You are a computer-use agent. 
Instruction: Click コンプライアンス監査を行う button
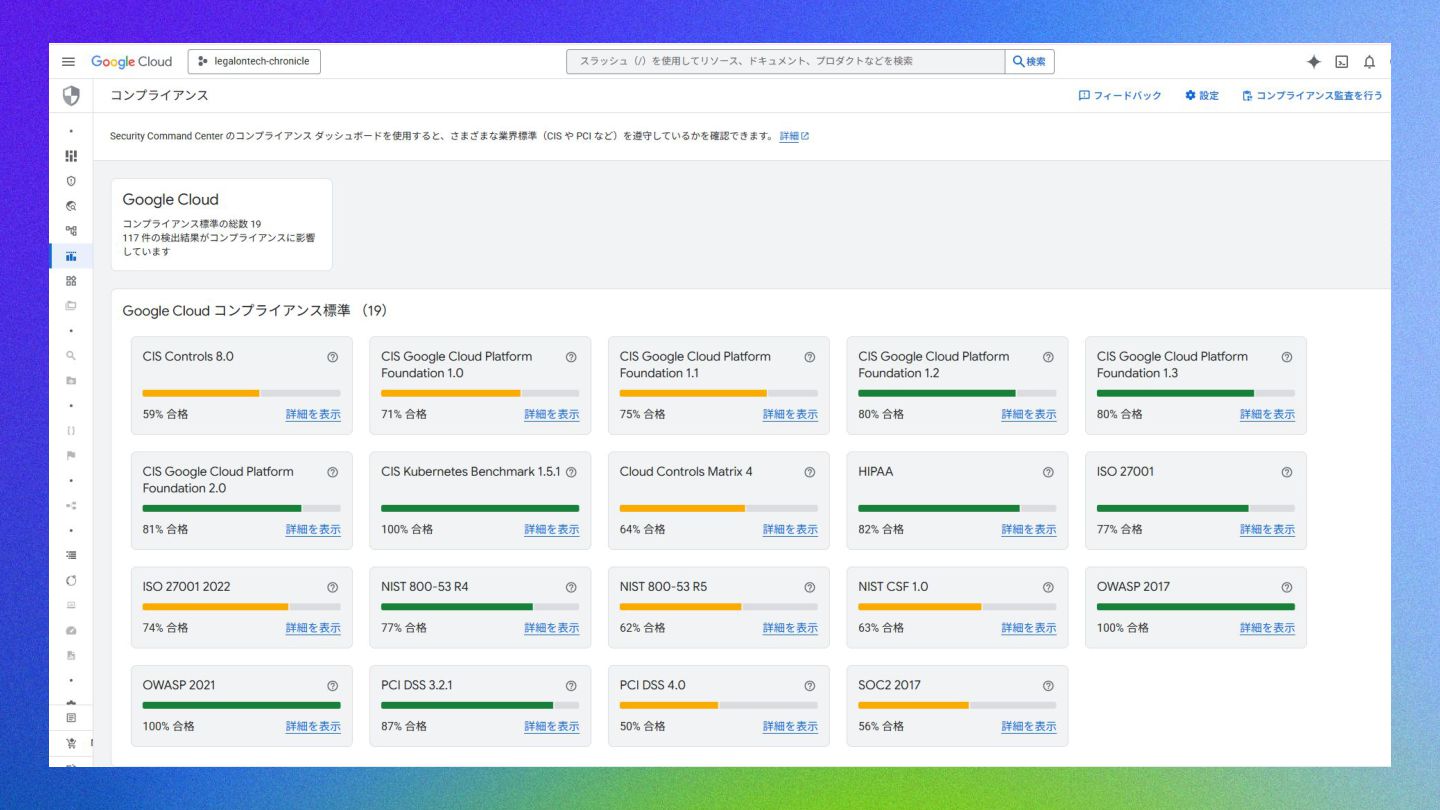pos(1312,96)
